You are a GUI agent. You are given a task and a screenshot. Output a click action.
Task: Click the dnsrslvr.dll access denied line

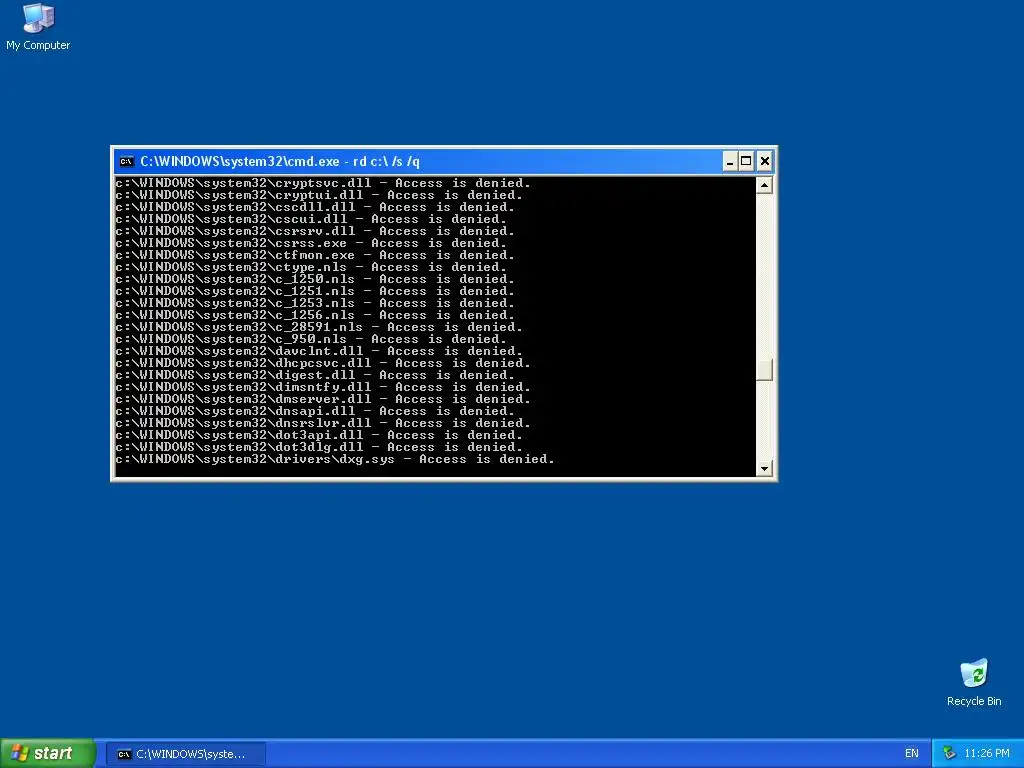point(323,423)
